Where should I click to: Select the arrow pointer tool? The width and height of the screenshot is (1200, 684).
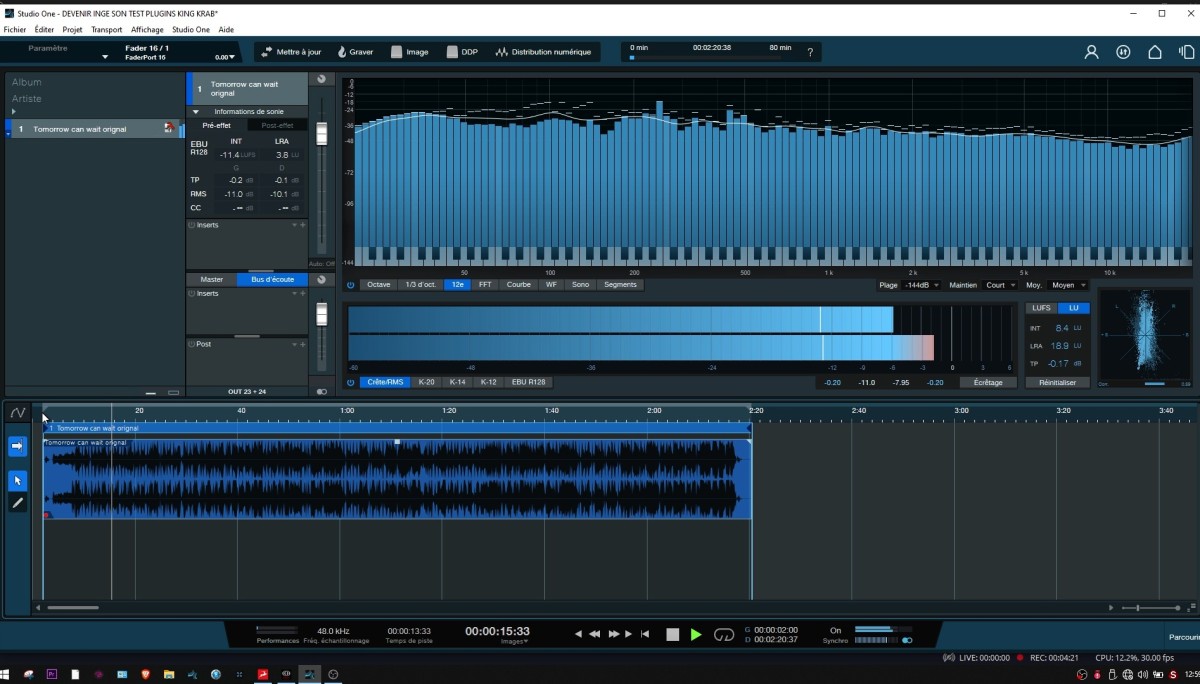(17, 480)
